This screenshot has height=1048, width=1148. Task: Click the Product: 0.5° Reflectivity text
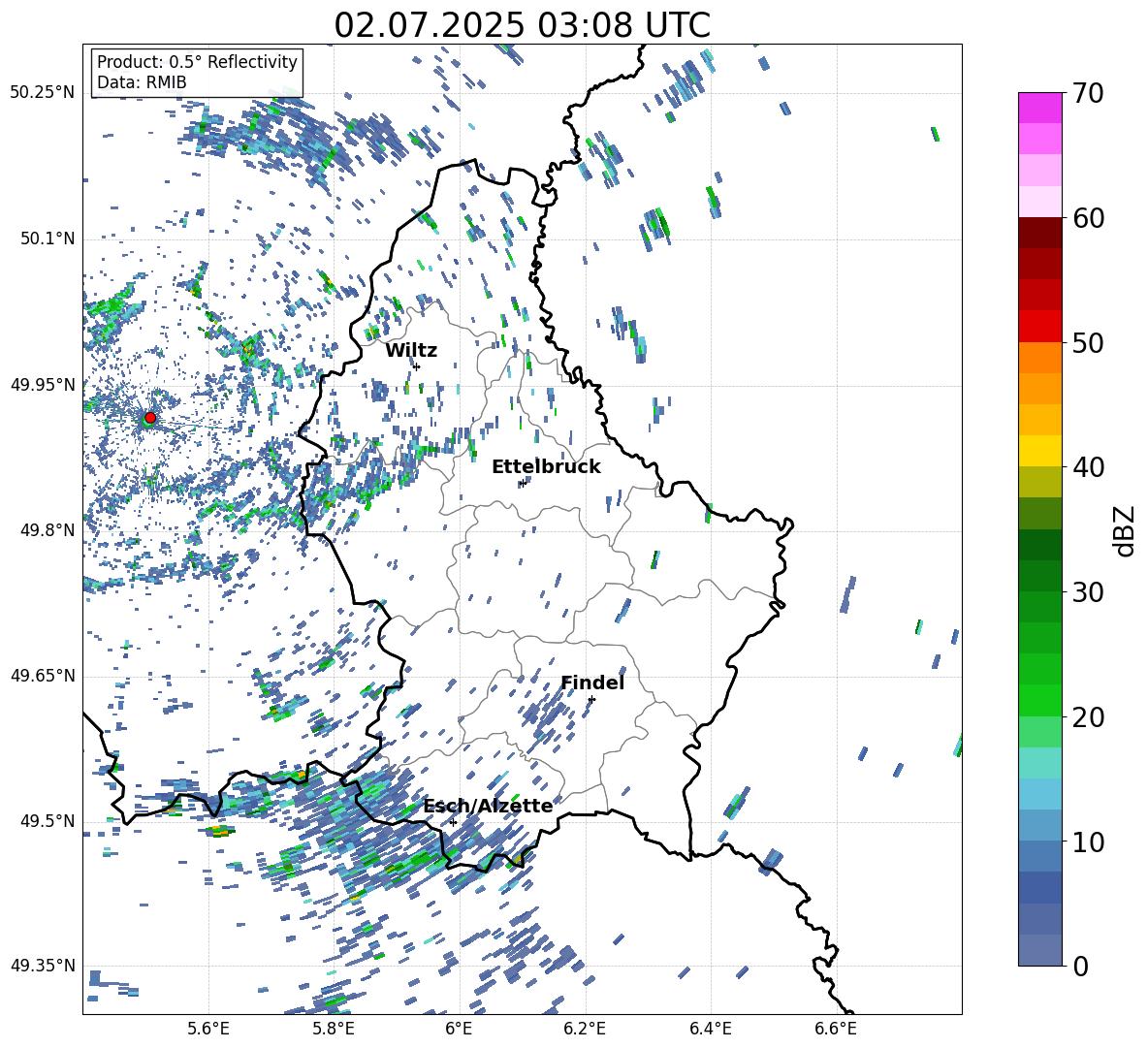(x=197, y=62)
